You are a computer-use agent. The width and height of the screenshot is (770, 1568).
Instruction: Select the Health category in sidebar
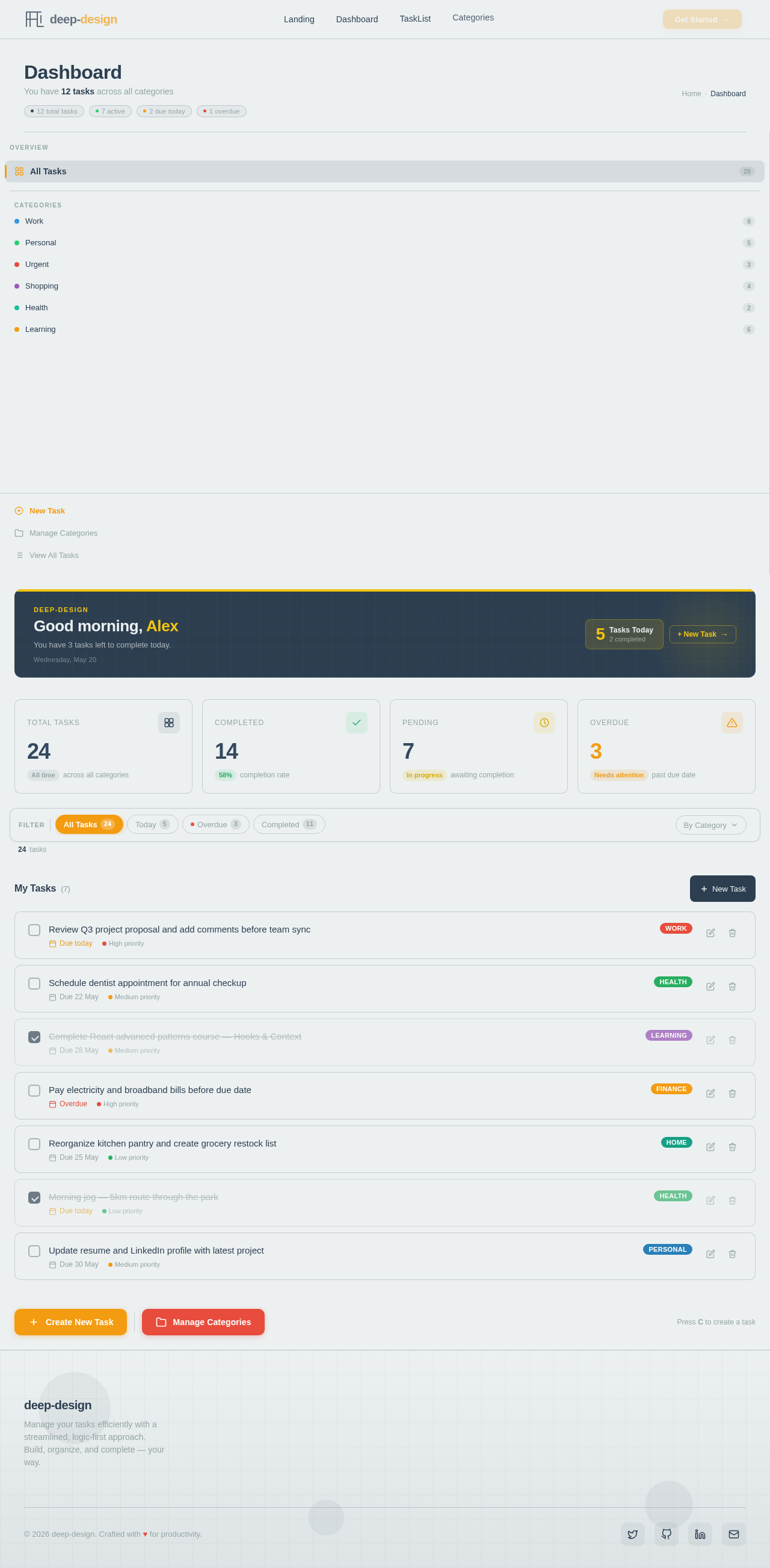click(384, 308)
